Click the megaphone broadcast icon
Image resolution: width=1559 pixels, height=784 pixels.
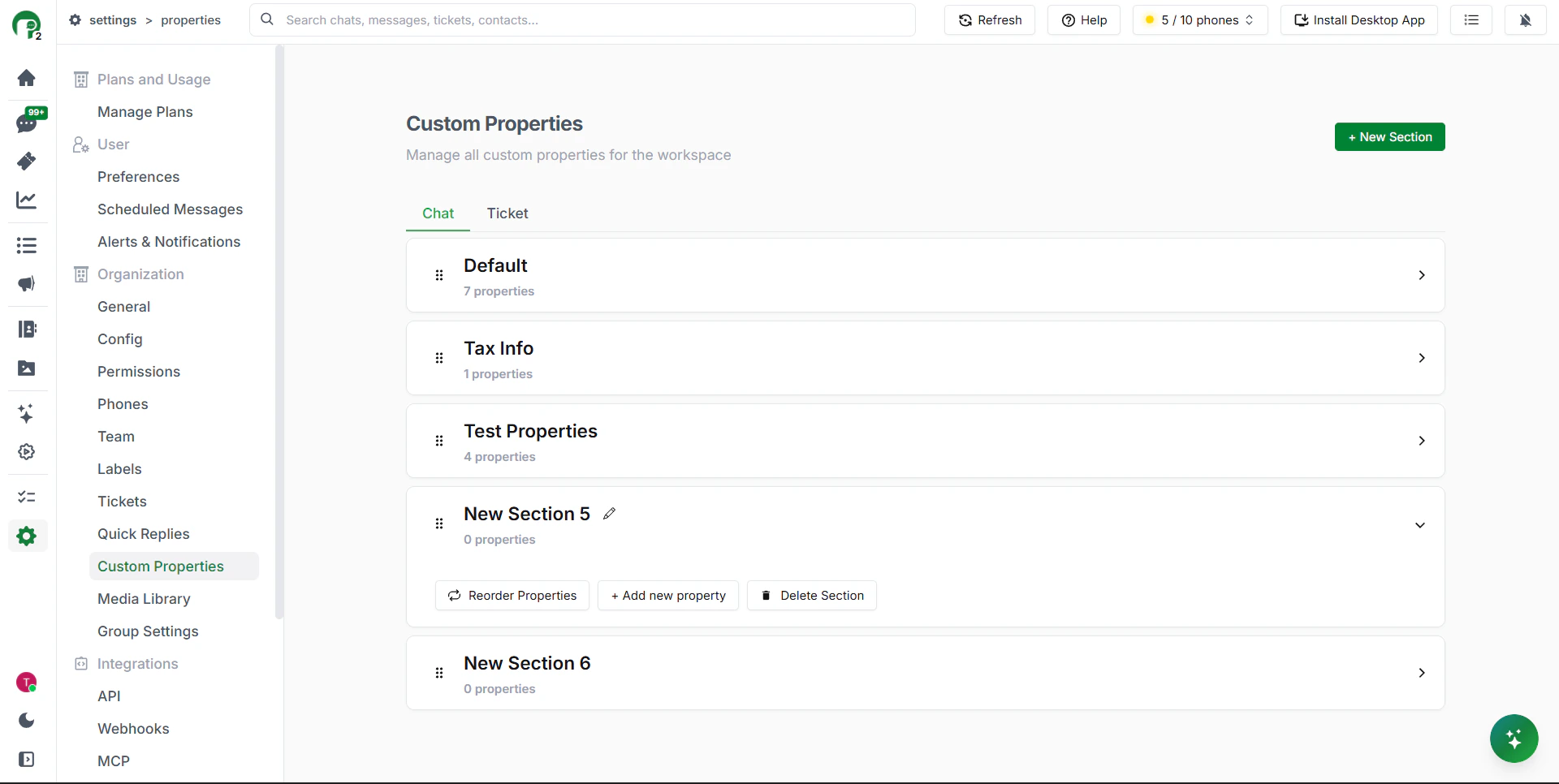[26, 284]
